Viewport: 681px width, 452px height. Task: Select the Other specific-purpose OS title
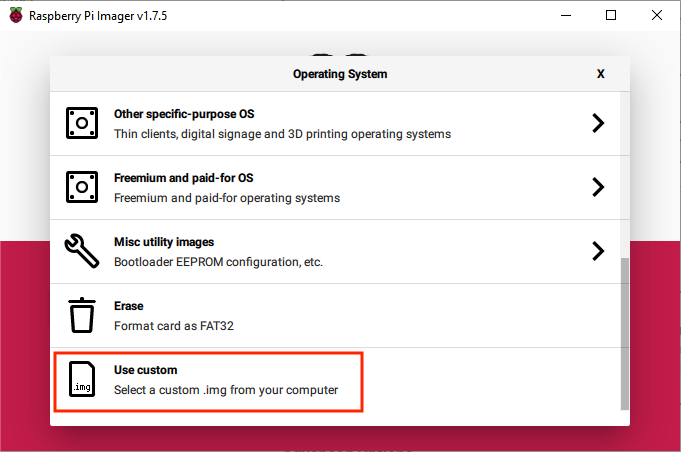tap(183, 114)
